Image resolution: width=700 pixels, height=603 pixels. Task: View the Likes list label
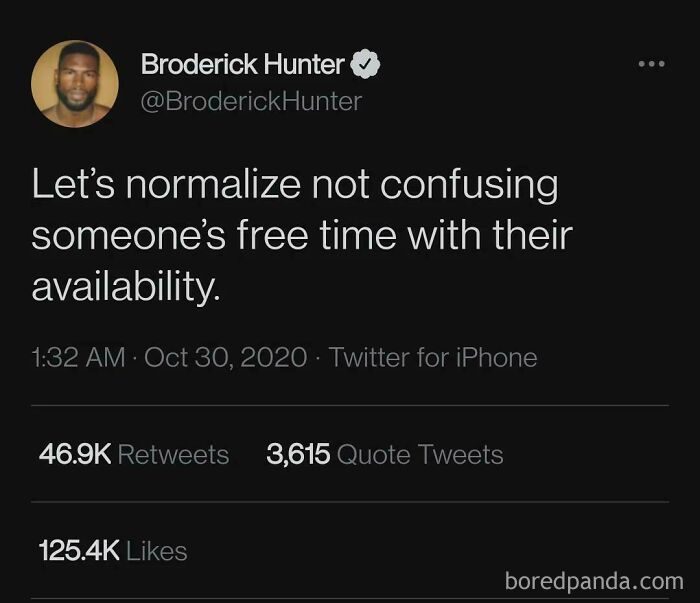(157, 550)
